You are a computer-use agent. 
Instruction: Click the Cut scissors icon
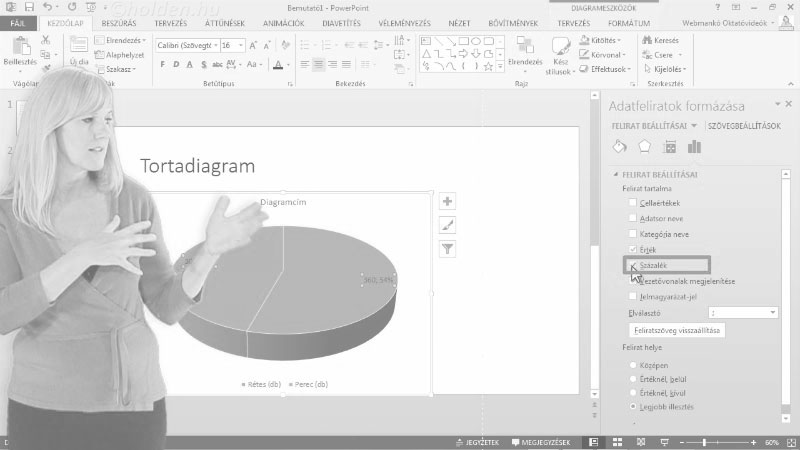[x=46, y=40]
